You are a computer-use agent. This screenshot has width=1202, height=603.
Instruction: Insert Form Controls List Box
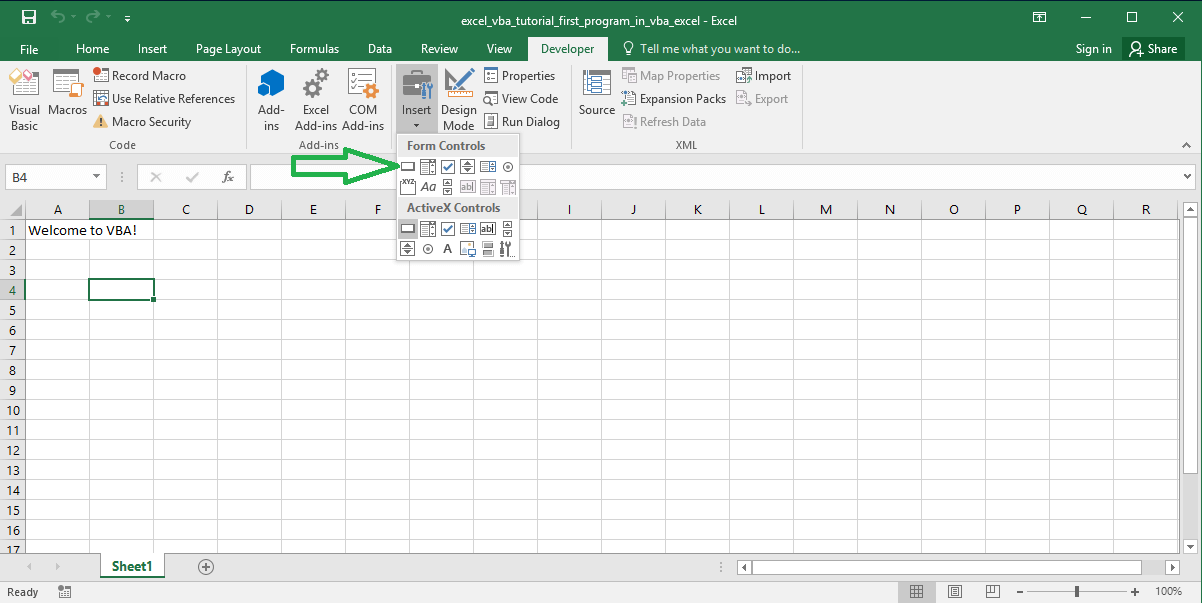tap(488, 167)
